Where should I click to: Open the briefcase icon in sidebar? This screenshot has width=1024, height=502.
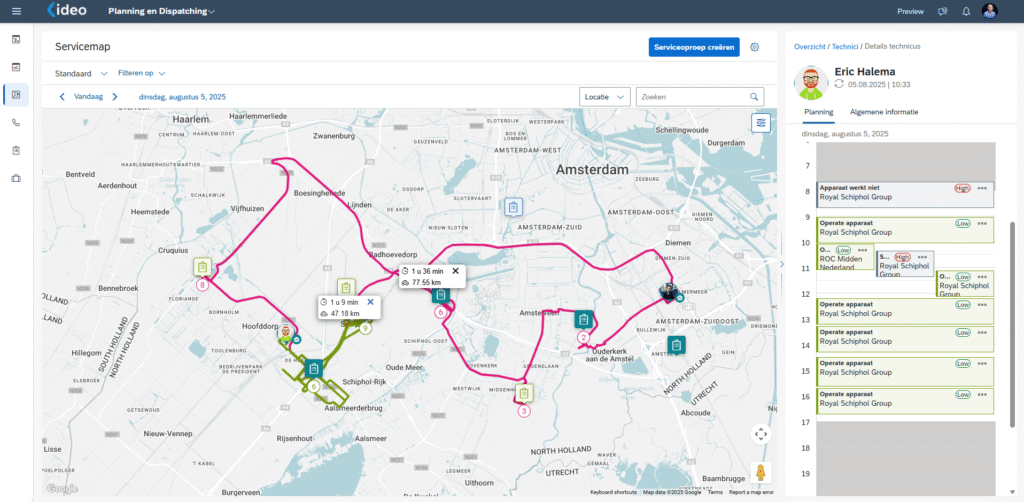(16, 178)
